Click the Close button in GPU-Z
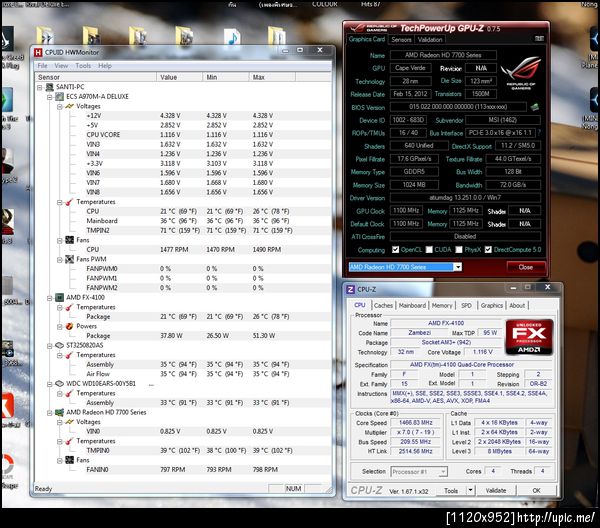The image size is (600, 528). click(526, 267)
